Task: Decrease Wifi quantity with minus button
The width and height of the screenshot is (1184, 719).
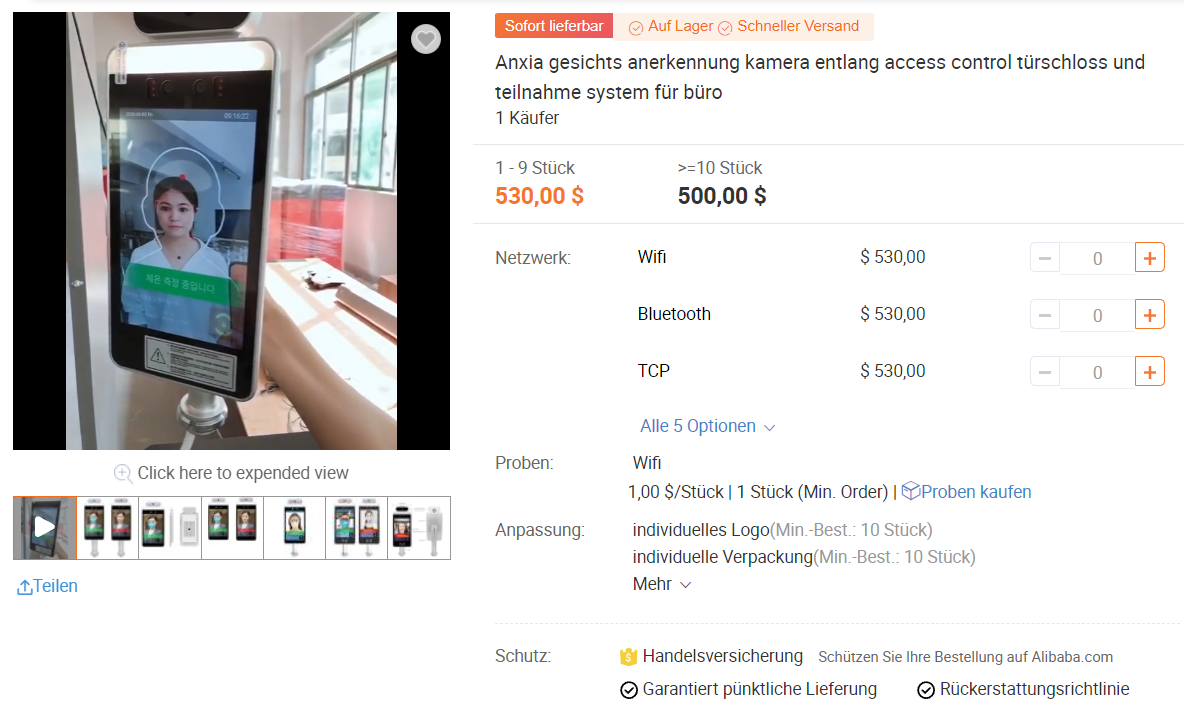Action: pos(1045,258)
